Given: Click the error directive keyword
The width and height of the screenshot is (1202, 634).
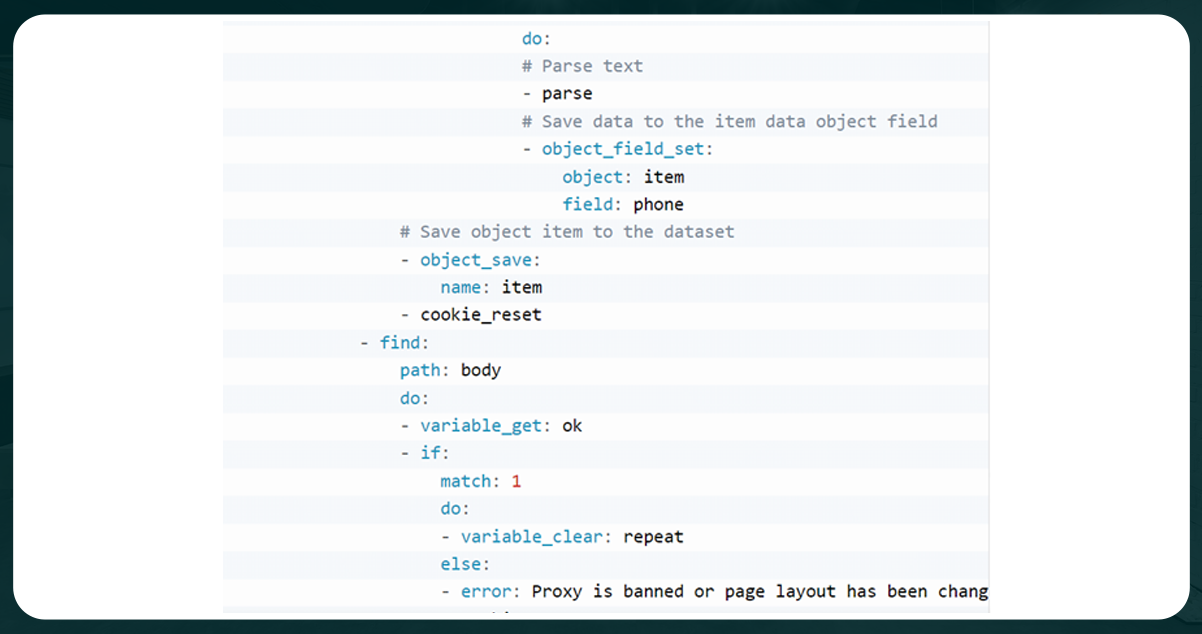Looking at the screenshot, I should [487, 591].
